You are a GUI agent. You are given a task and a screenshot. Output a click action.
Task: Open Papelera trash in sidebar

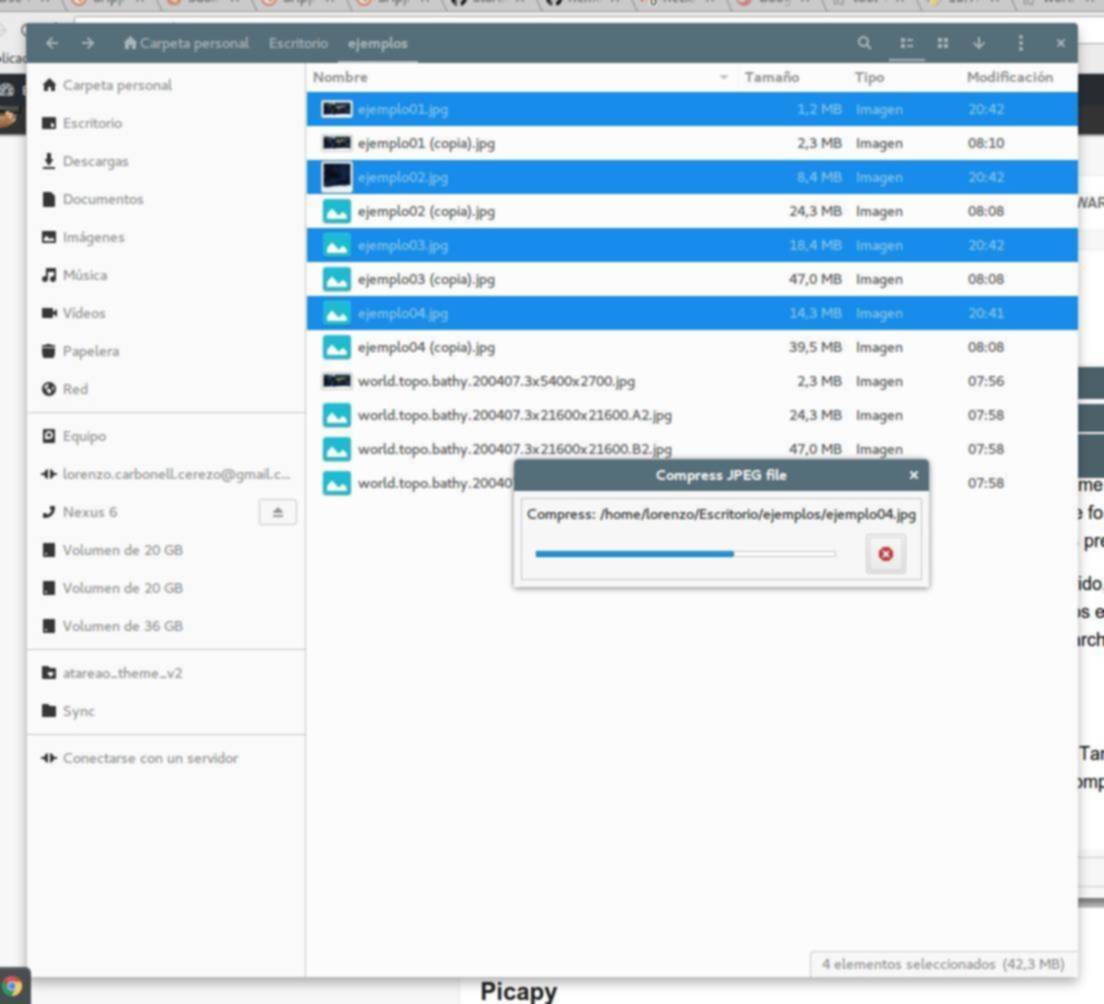pyautogui.click(x=90, y=351)
